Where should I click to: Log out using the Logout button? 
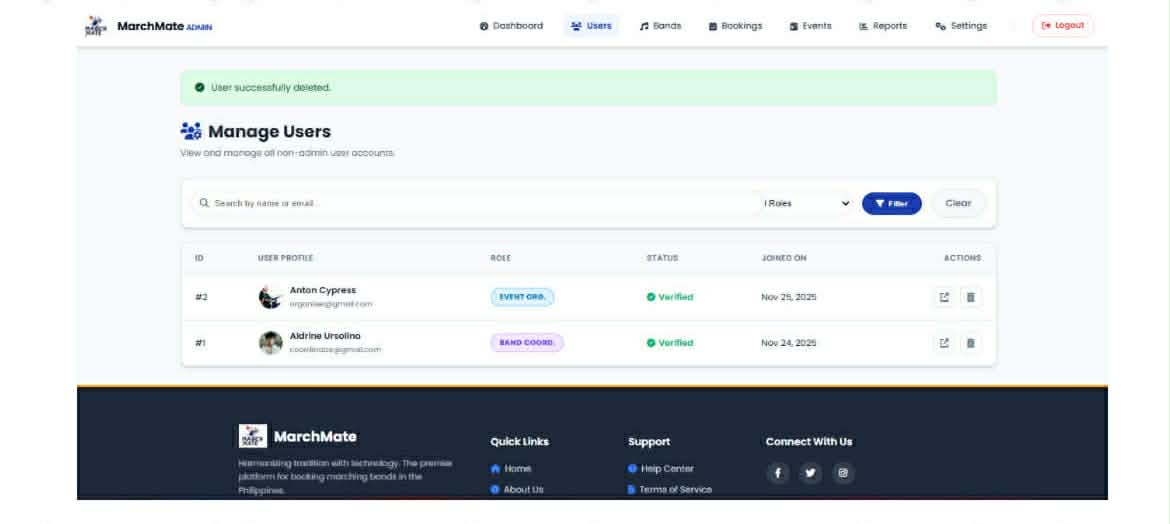(x=1063, y=26)
